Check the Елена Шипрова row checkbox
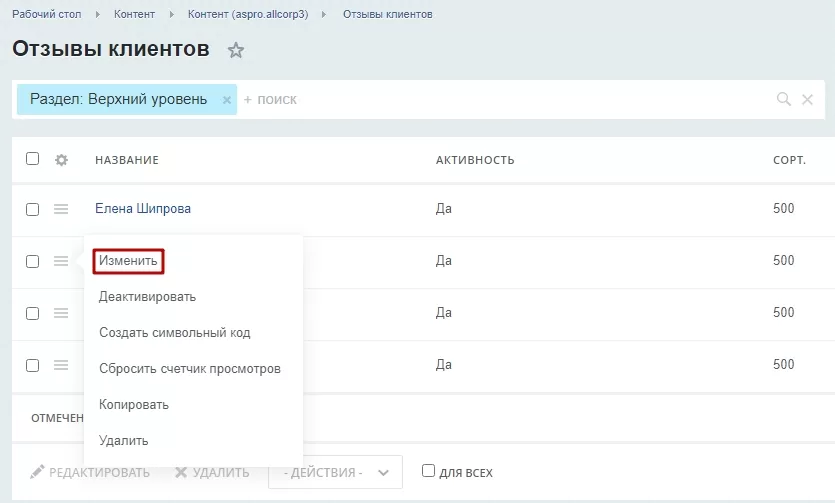 32,209
